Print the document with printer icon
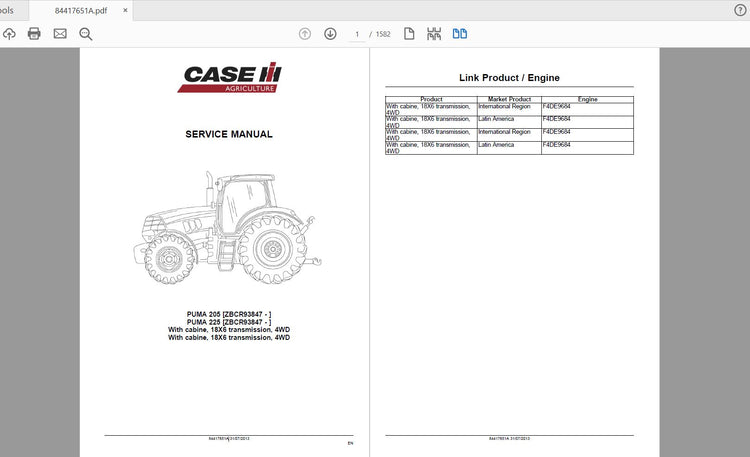Viewport: 750px width, 457px height. click(34, 34)
